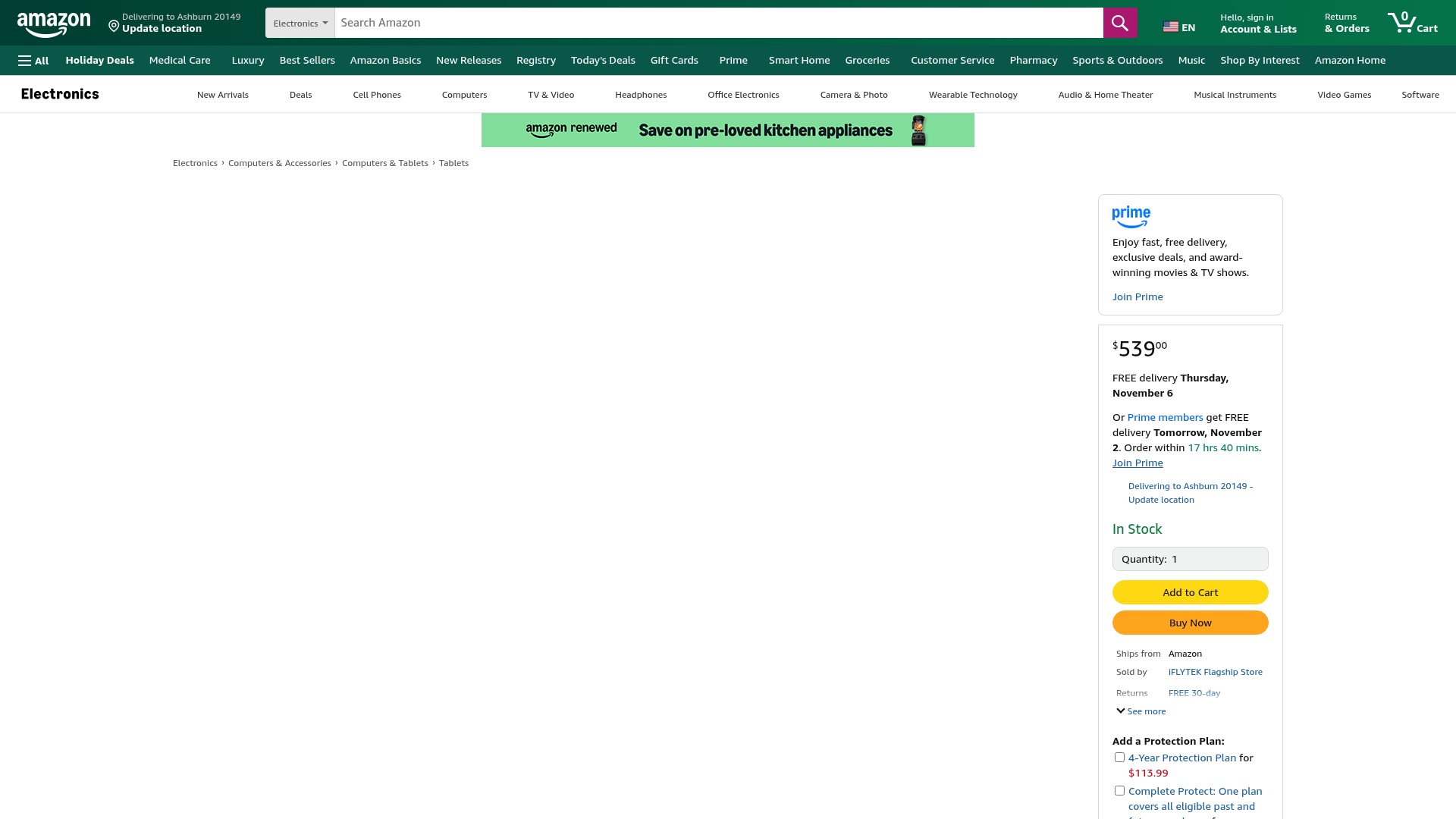Open Gift Cards in nav bar
The height and width of the screenshot is (819, 1456).
click(x=674, y=61)
